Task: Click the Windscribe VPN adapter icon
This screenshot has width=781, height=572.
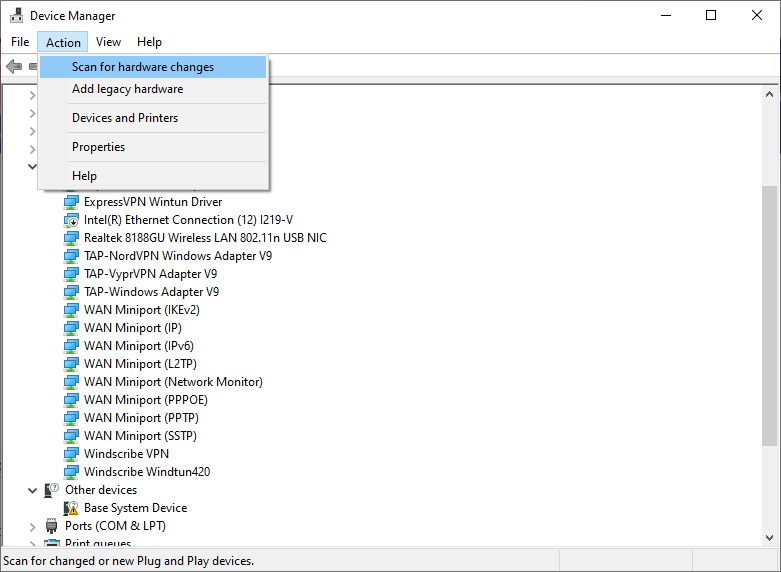Action: [71, 454]
